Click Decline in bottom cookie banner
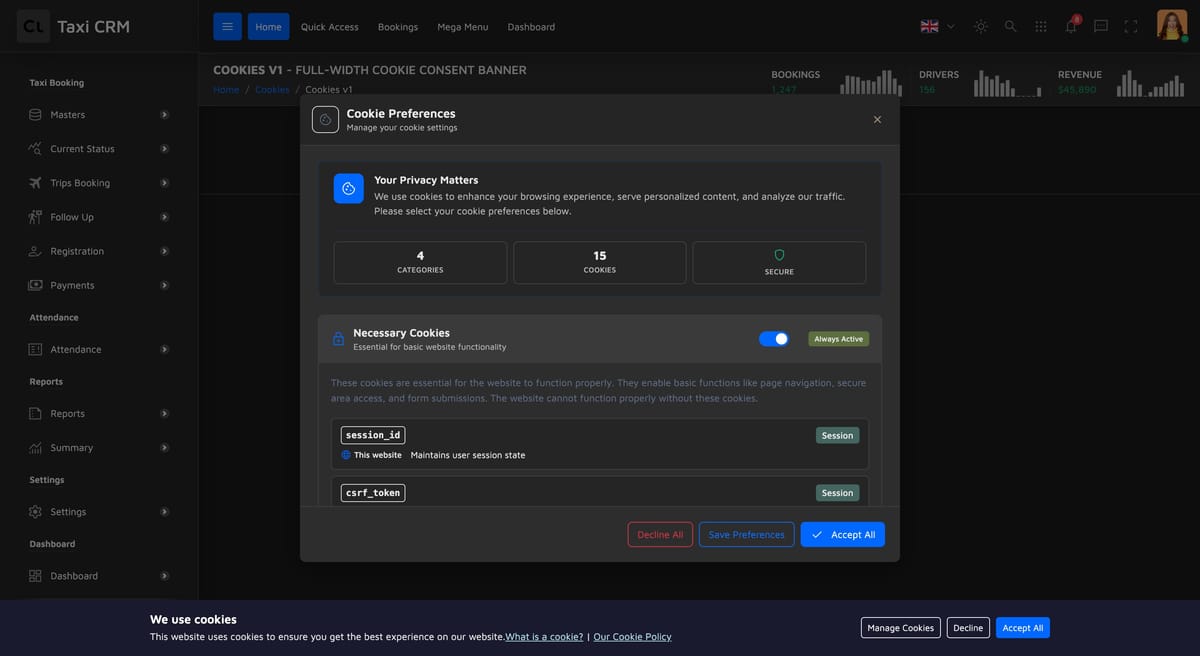 [x=968, y=628]
